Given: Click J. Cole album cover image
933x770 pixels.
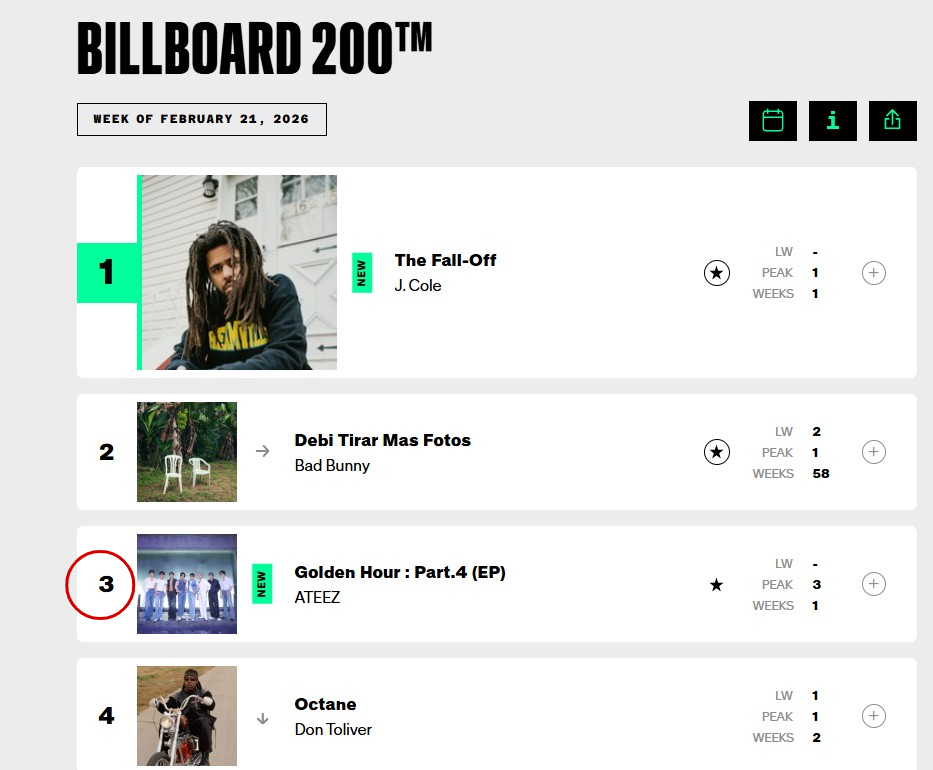Looking at the screenshot, I should [240, 273].
